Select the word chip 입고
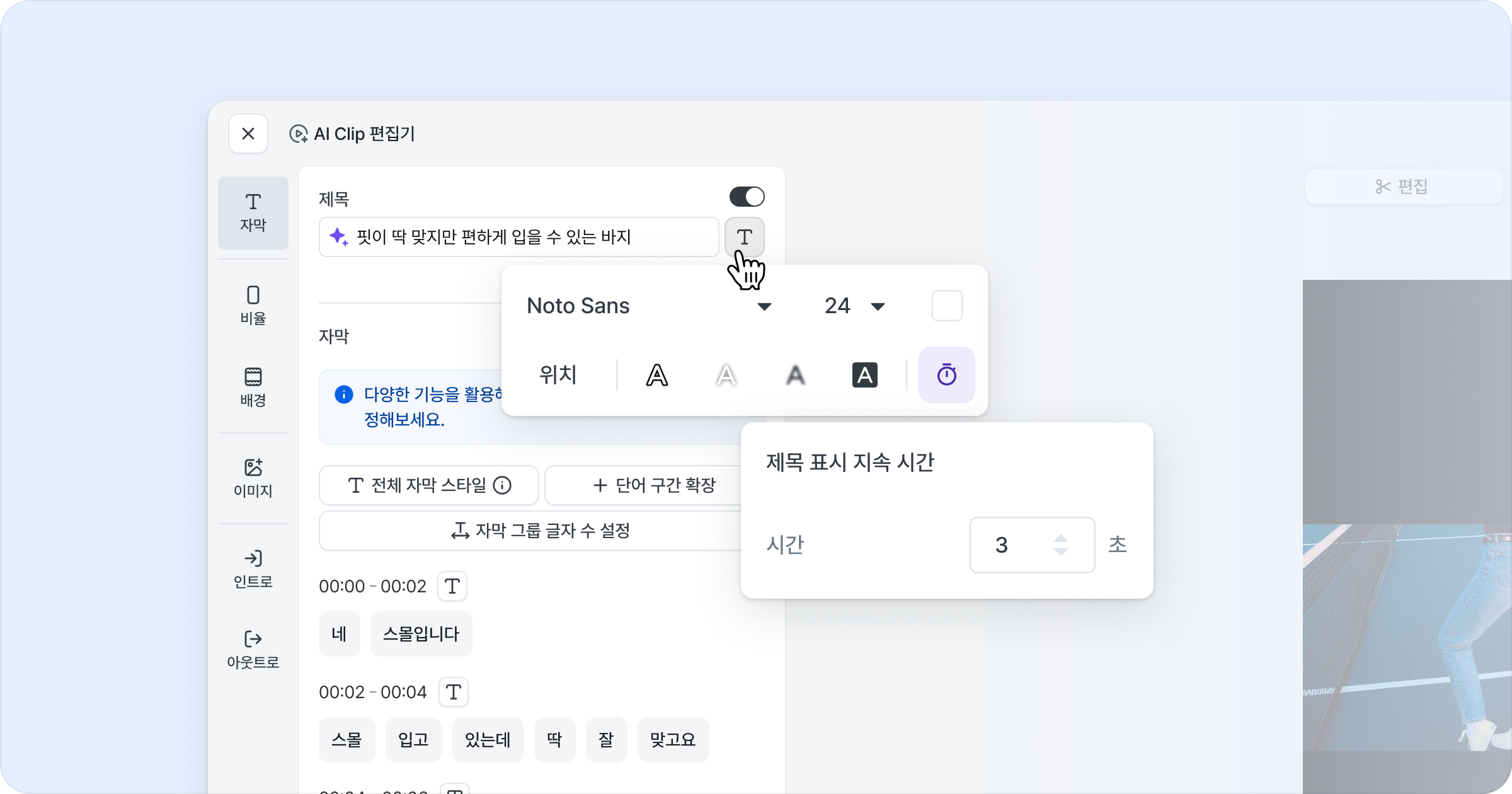 [414, 740]
